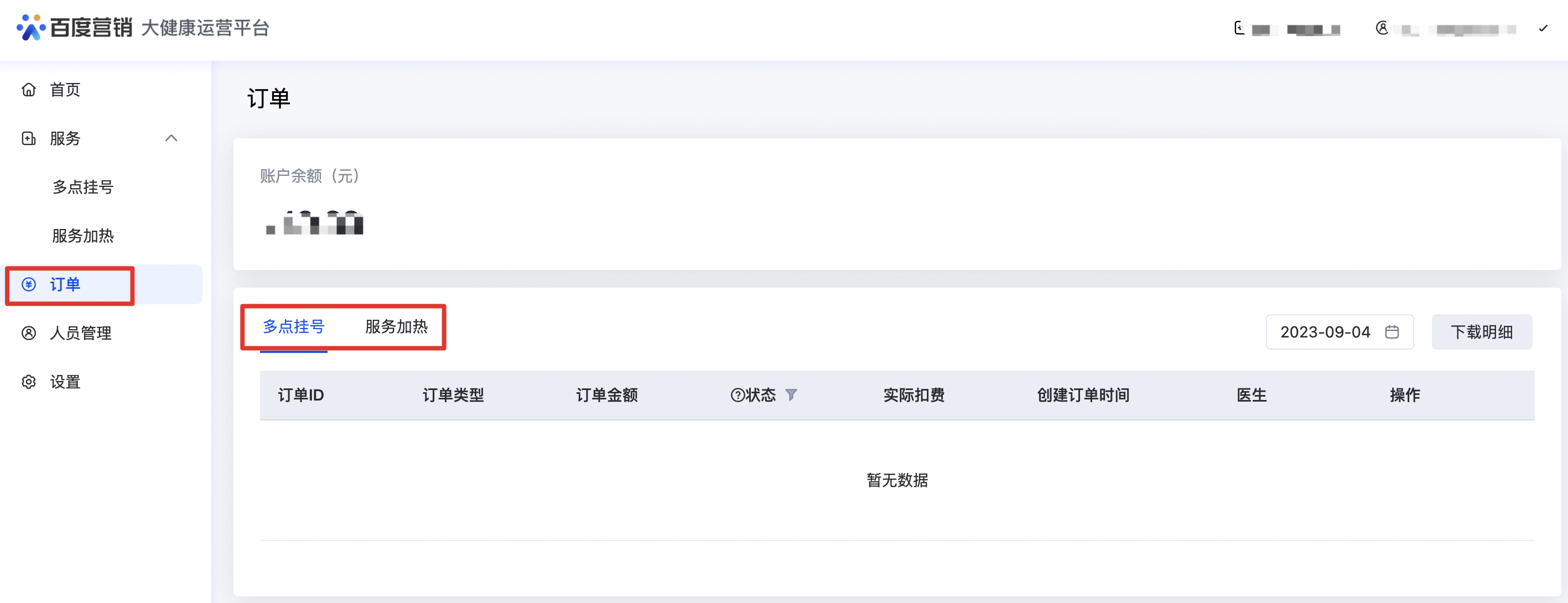1568x603 pixels.
Task: Open 服务加热 in the sidebar
Action: [x=83, y=236]
